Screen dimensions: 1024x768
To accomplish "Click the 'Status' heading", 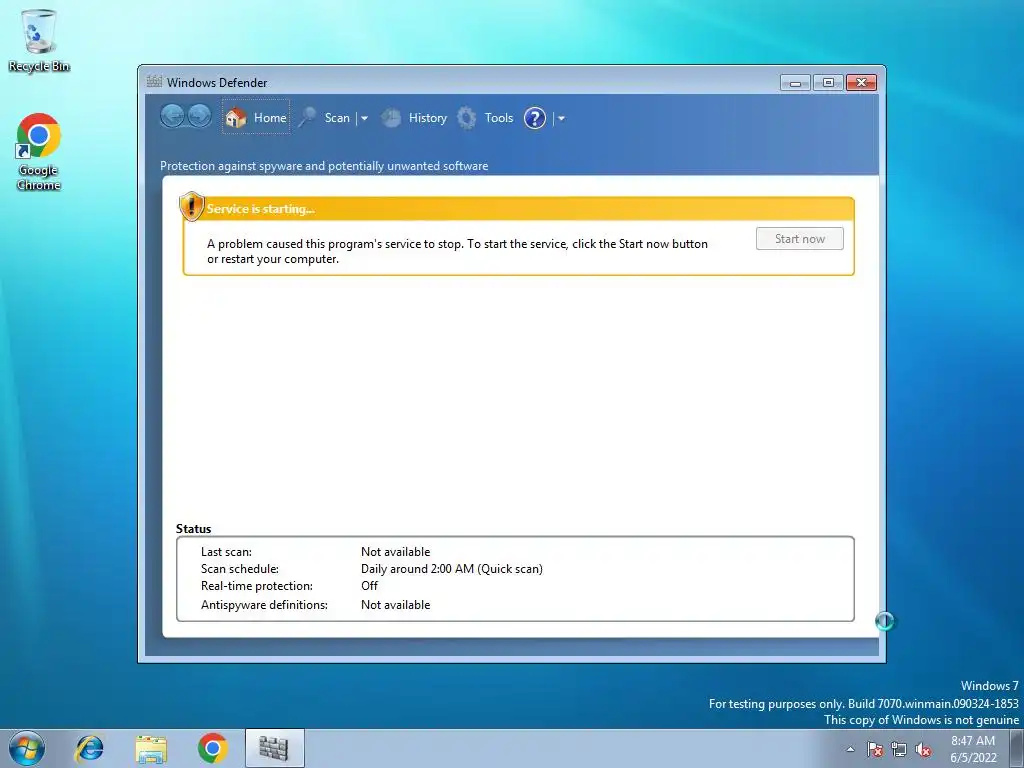I will pyautogui.click(x=193, y=528).
